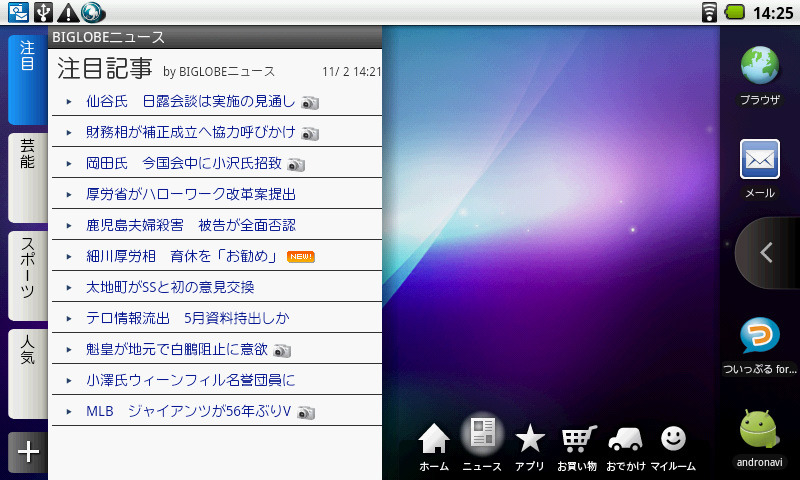800x480 pixels.
Task: Click the first notification icon in status bar
Action: click(18, 12)
